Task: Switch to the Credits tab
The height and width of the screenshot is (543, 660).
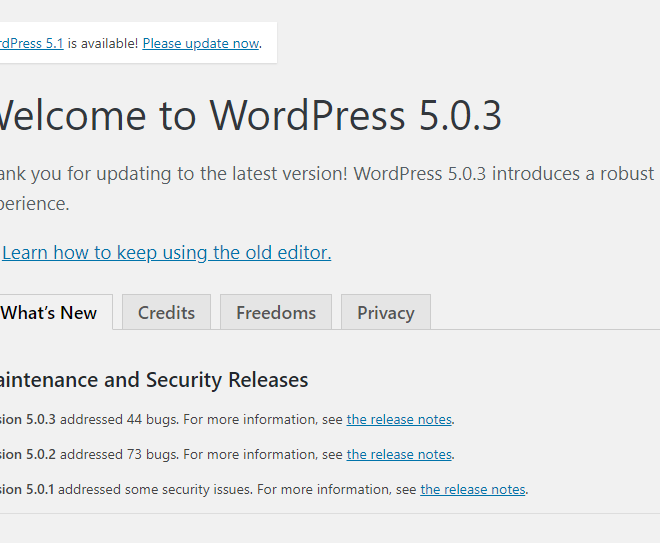Action: 166,312
